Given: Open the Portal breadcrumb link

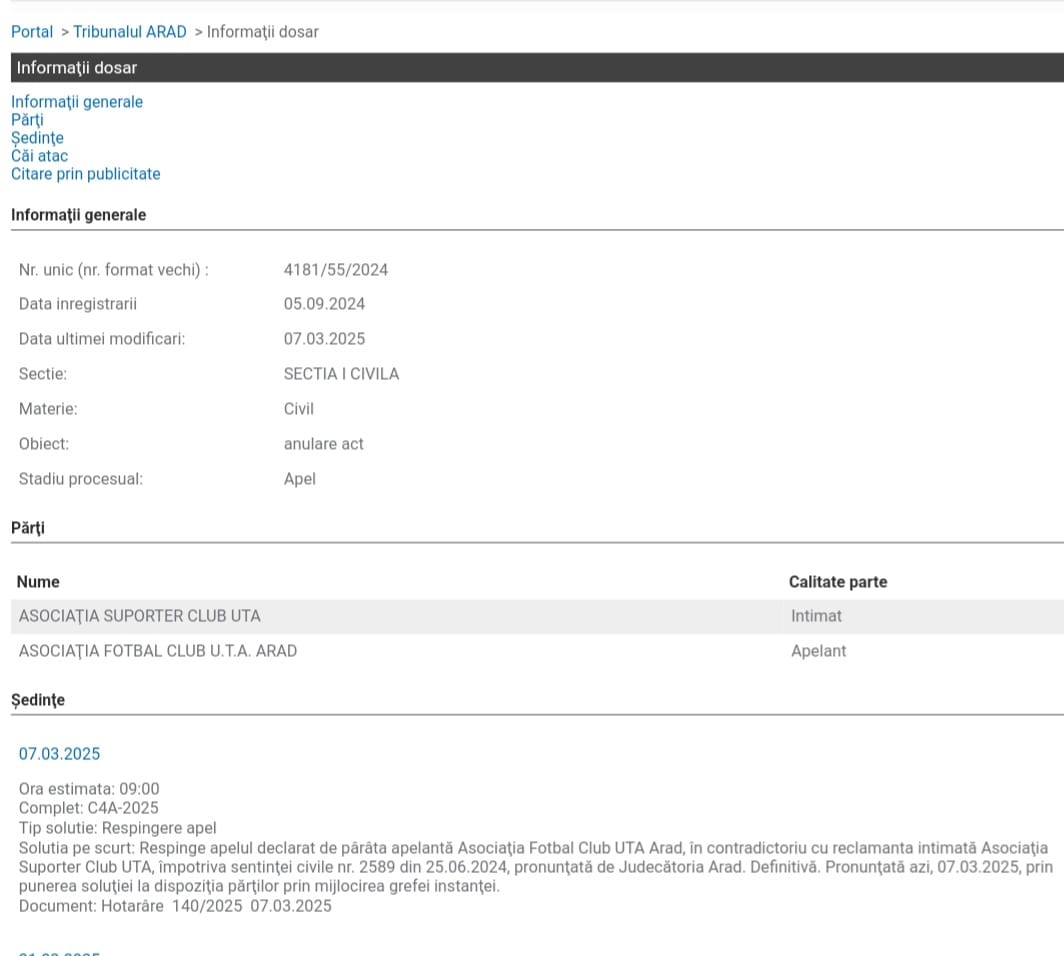Looking at the screenshot, I should click(32, 32).
